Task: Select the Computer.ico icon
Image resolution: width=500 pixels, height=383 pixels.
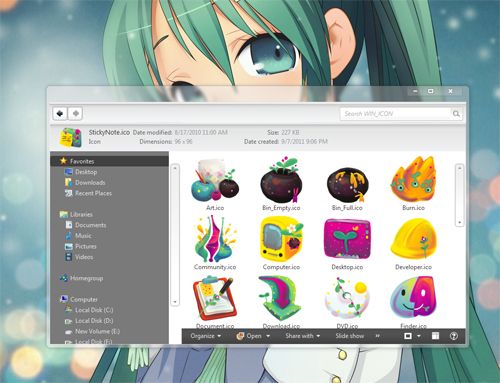Action: tap(281, 239)
